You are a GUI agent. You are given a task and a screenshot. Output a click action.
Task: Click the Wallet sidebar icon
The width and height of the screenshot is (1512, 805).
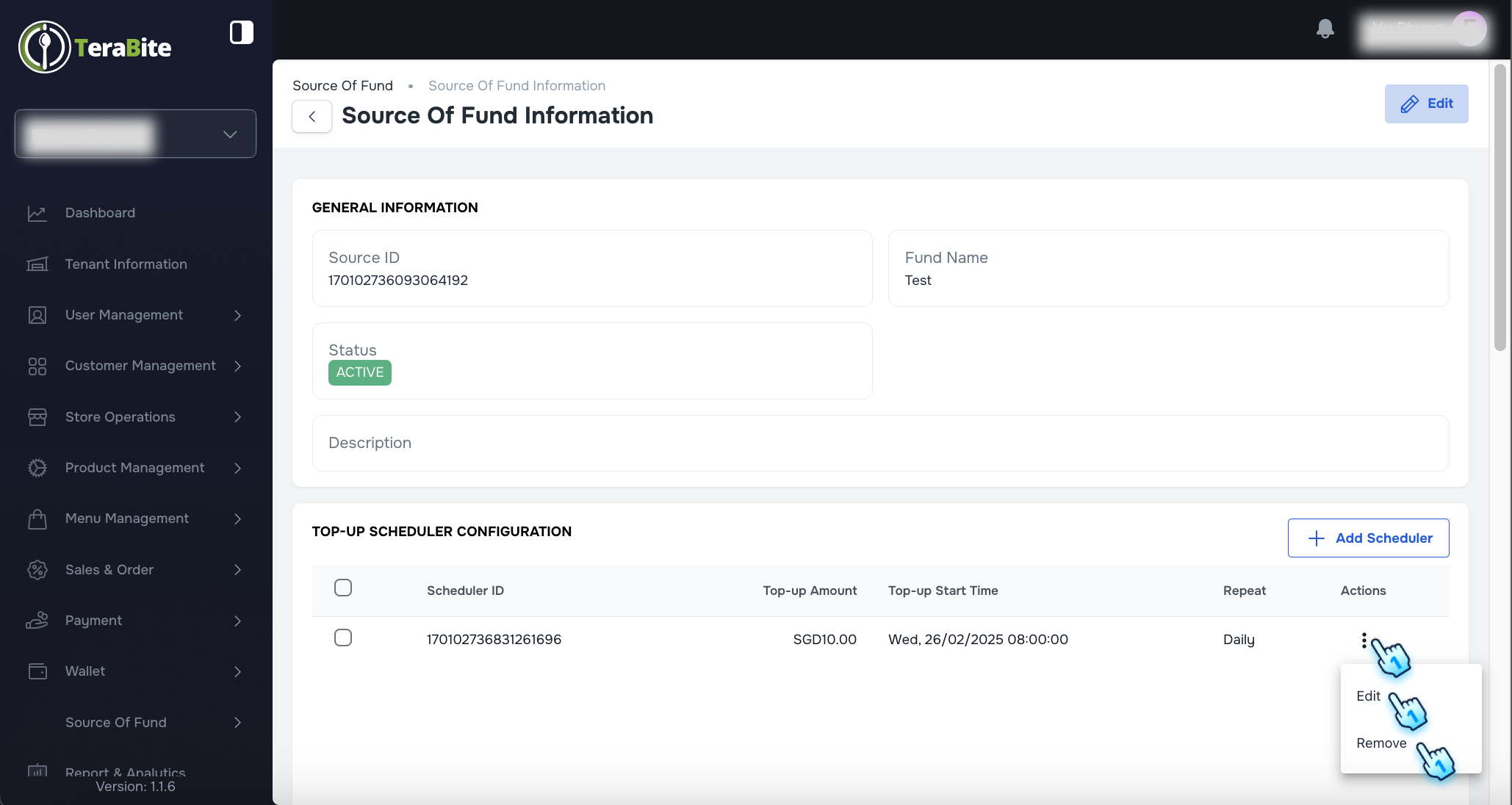coord(37,671)
